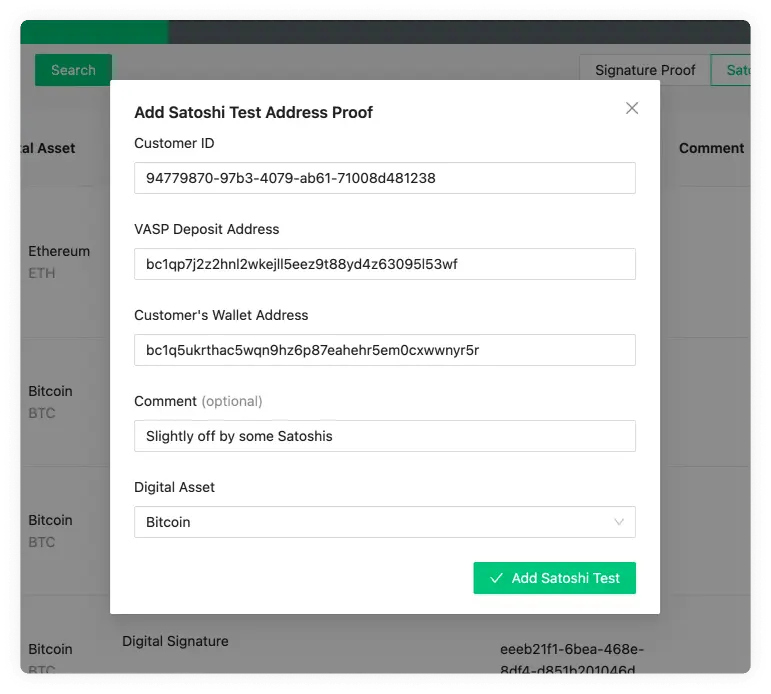Viewport: 771px width, 694px height.
Task: Open the Digital Asset Bitcoin dropdown
Action: [385, 522]
